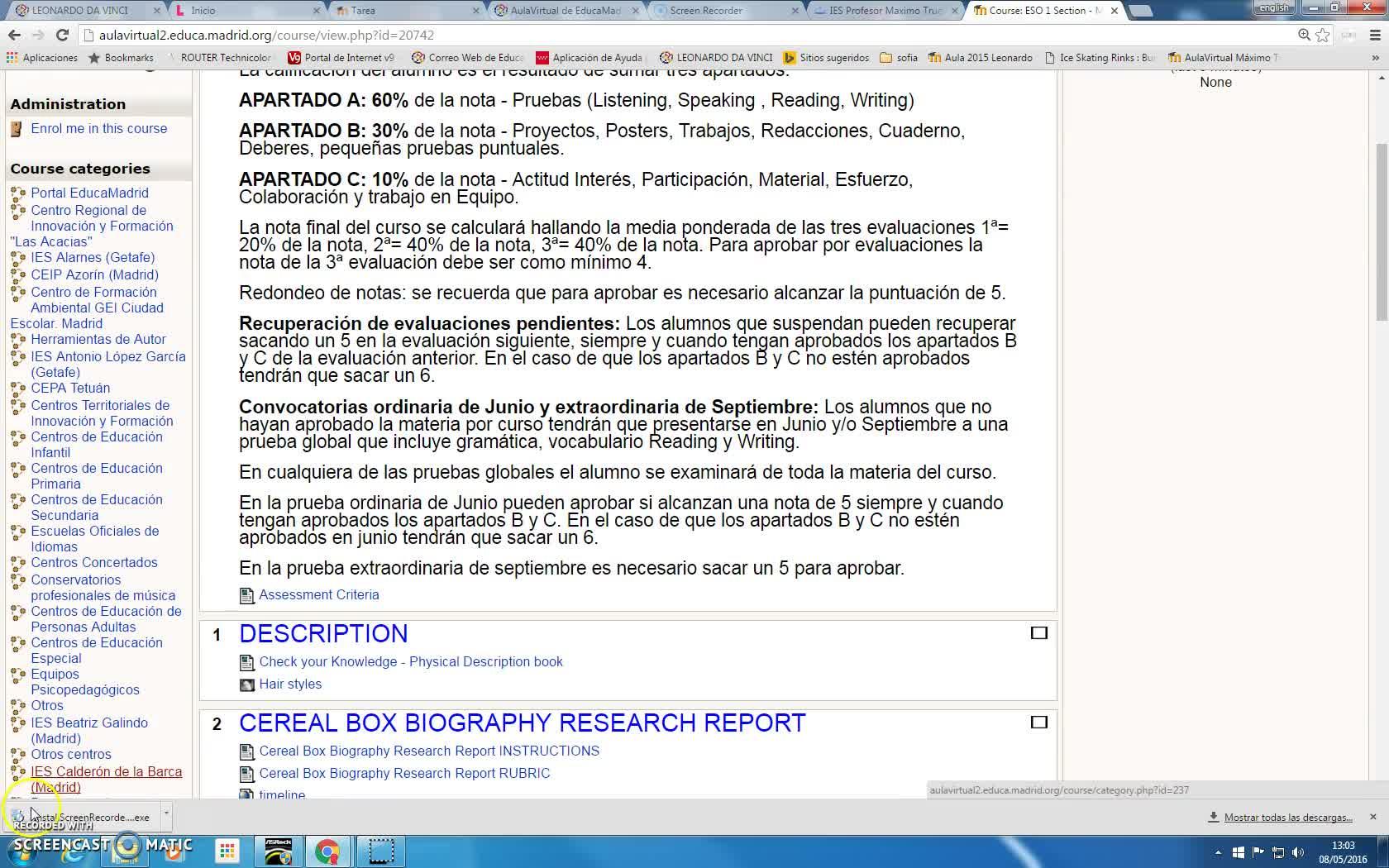Click the back navigation arrow
This screenshot has height=868, width=1389.
point(14,35)
